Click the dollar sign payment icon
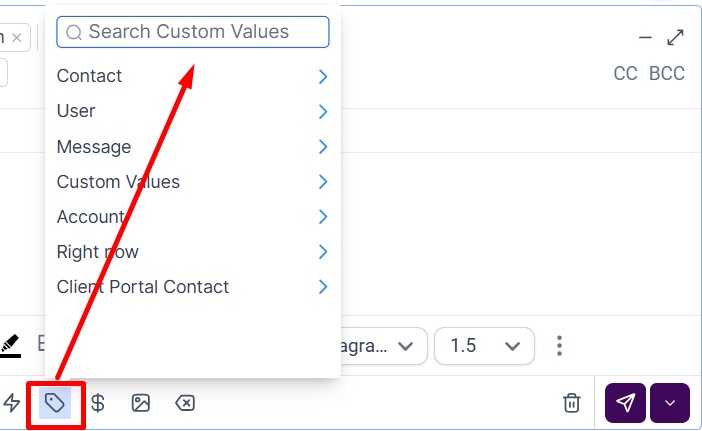702x431 pixels. click(x=98, y=403)
